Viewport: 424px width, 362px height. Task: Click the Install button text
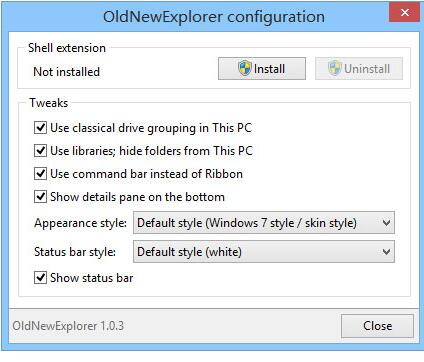click(x=269, y=69)
